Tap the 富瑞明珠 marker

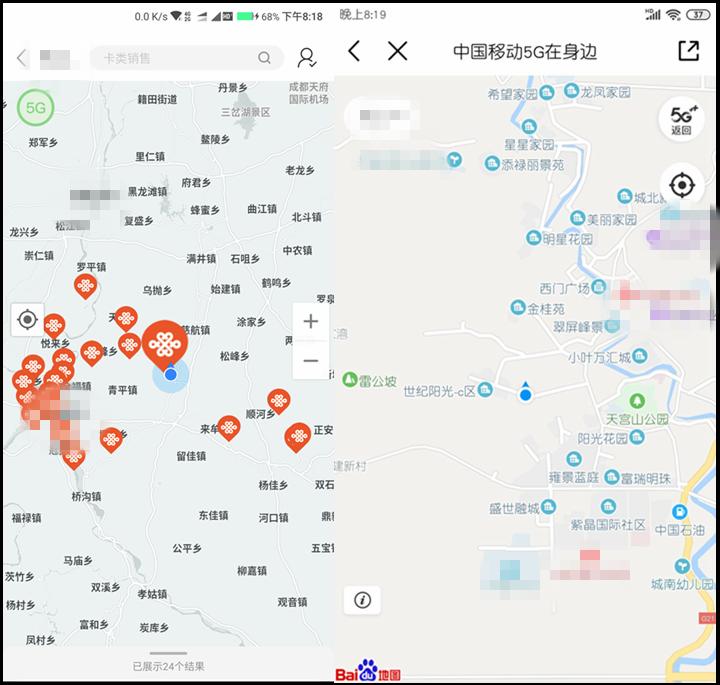coord(612,477)
